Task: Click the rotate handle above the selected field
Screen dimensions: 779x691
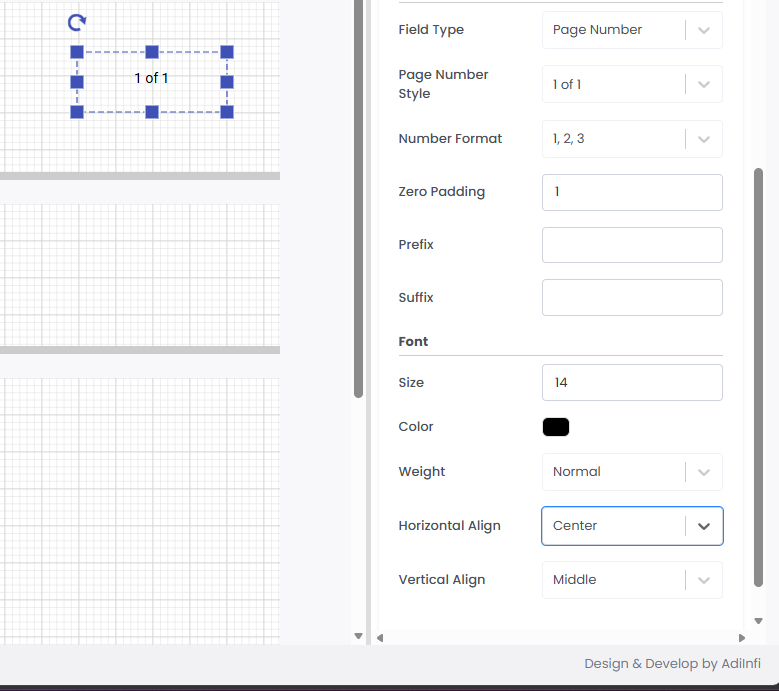Action: pos(76,22)
